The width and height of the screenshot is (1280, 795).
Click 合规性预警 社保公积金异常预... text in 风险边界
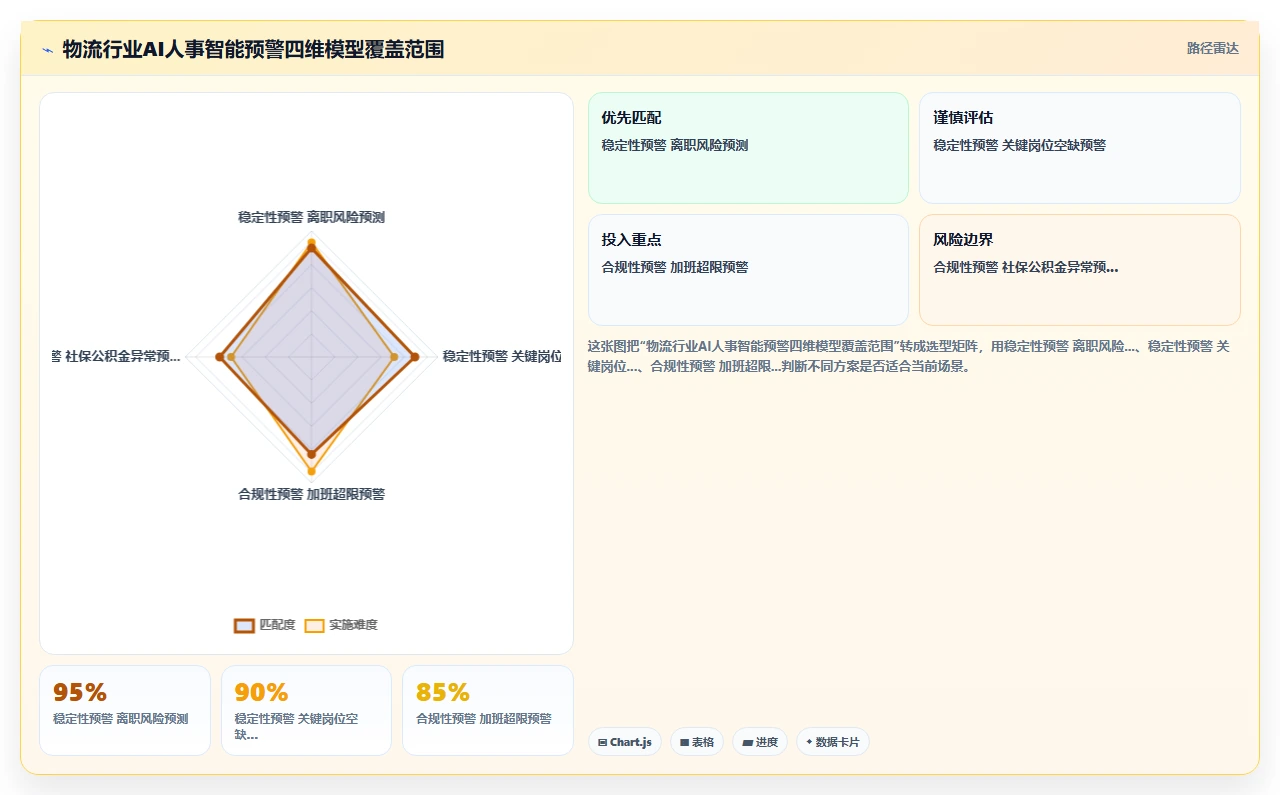[x=1025, y=267]
